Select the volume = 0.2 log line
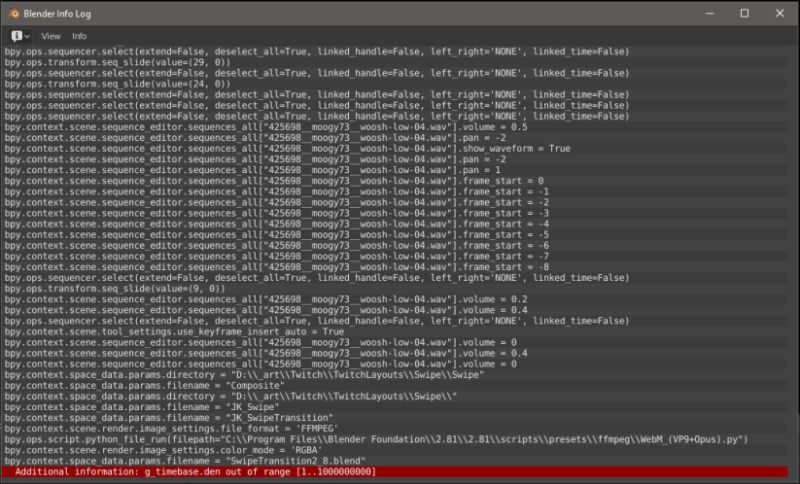Image resolution: width=800 pixels, height=484 pixels. (395, 299)
